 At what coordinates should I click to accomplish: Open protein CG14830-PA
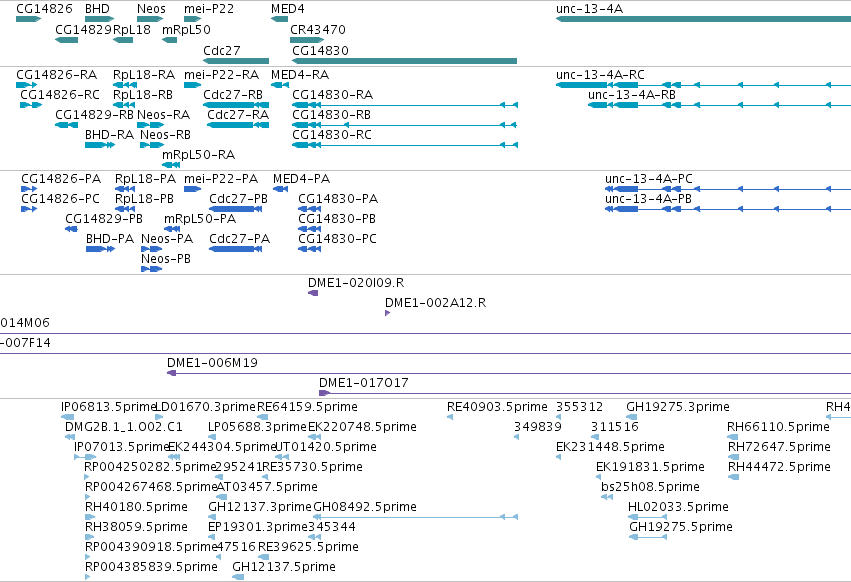click(338, 199)
